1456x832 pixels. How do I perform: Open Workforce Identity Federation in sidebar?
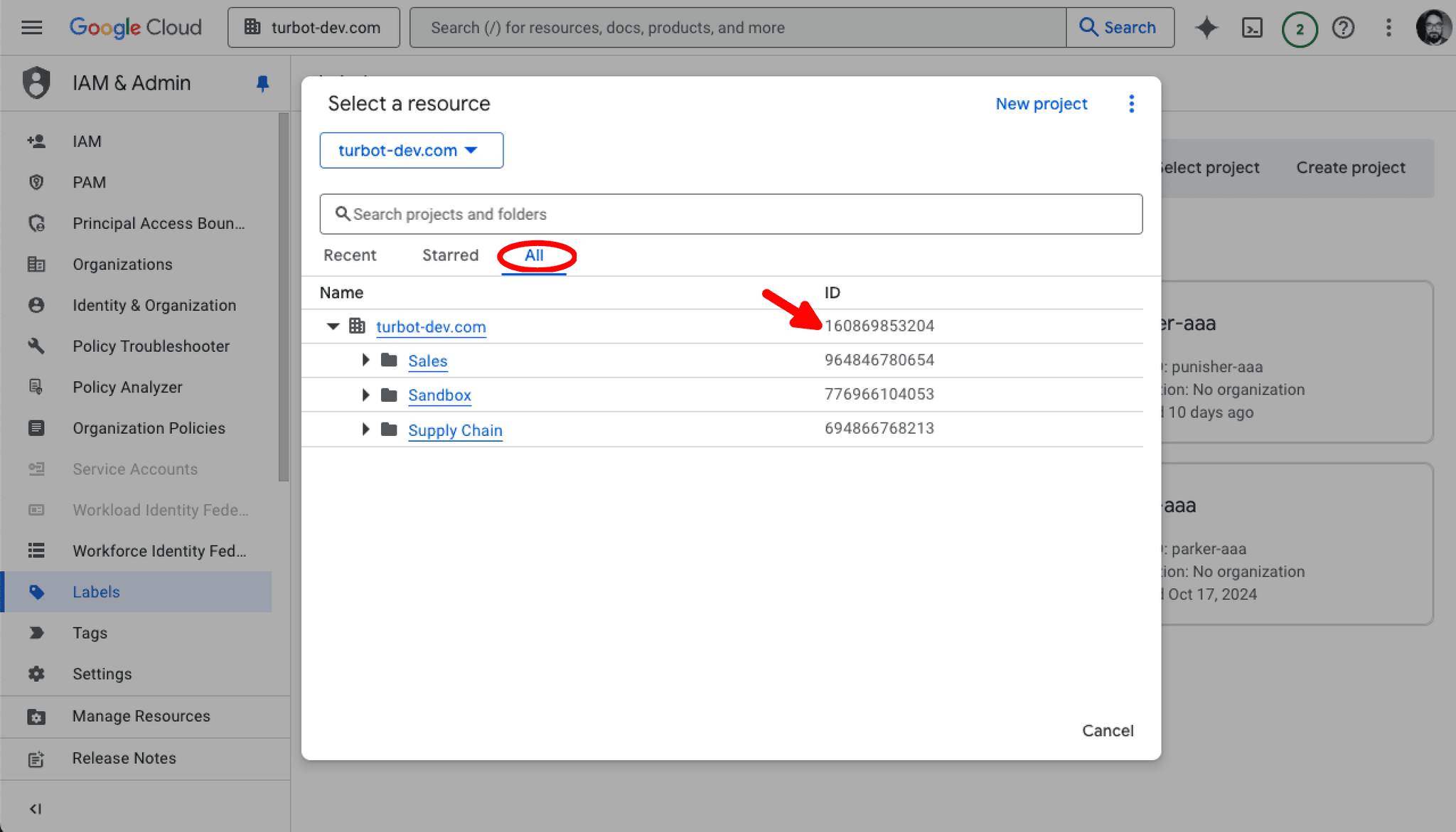pyautogui.click(x=159, y=551)
